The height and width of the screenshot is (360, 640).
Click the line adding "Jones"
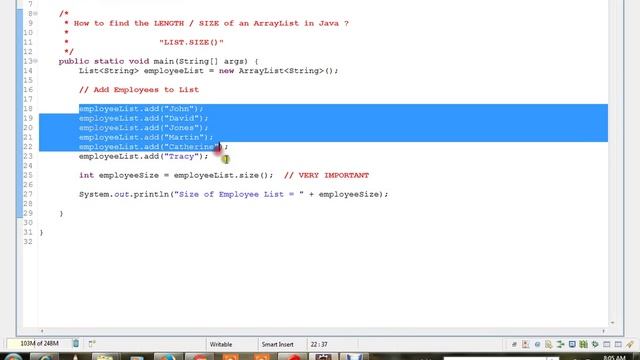click(x=144, y=128)
